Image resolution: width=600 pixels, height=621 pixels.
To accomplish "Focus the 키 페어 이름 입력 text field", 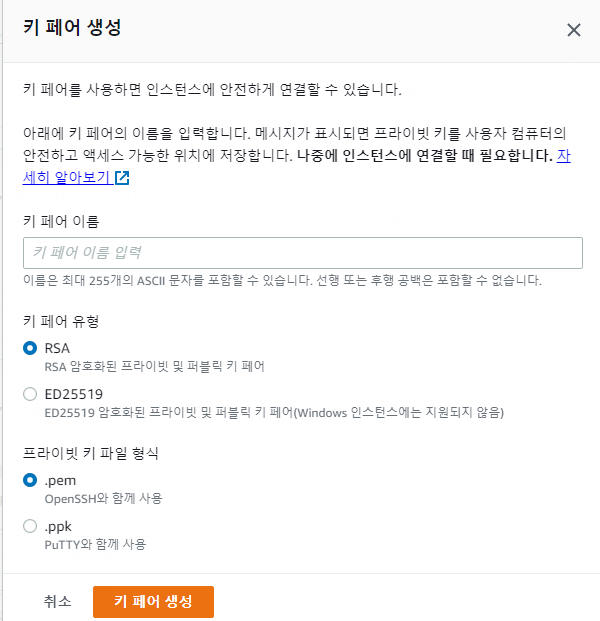I will tap(303, 253).
